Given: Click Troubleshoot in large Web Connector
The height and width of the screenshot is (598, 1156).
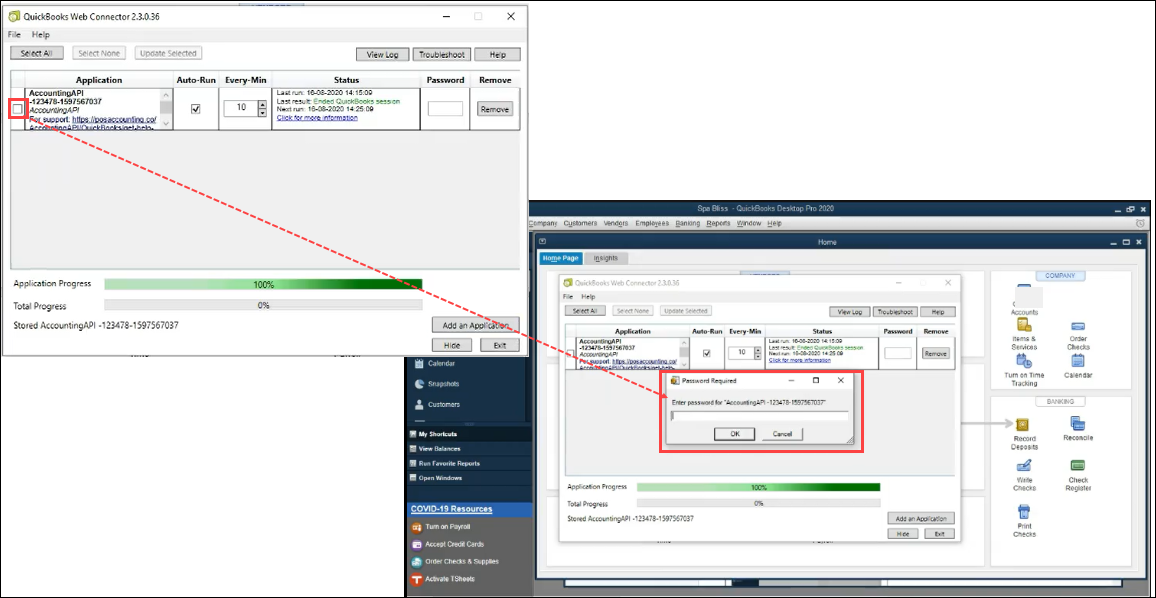Looking at the screenshot, I should [x=442, y=55].
